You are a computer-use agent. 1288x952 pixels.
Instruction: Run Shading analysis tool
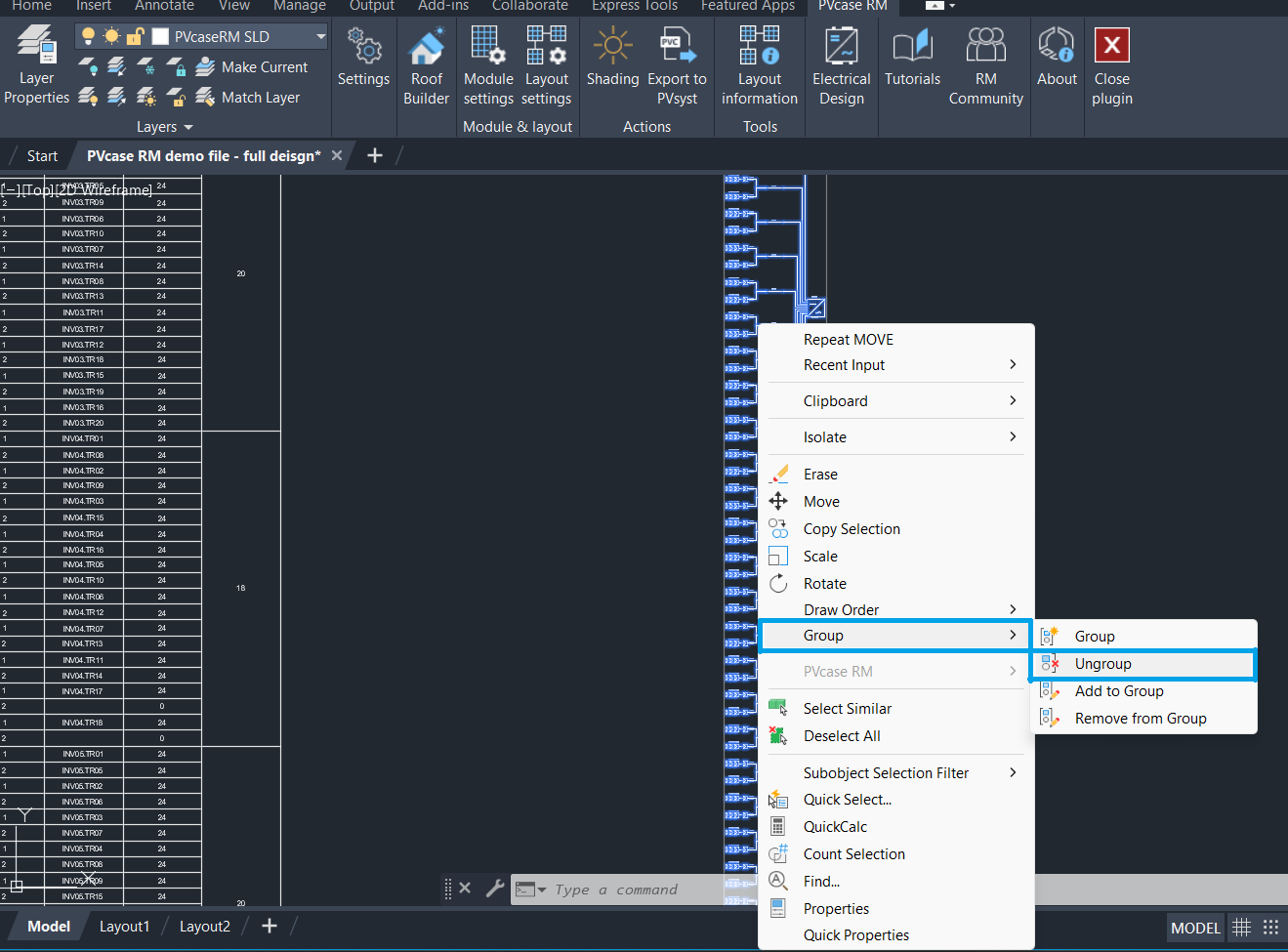point(612,57)
